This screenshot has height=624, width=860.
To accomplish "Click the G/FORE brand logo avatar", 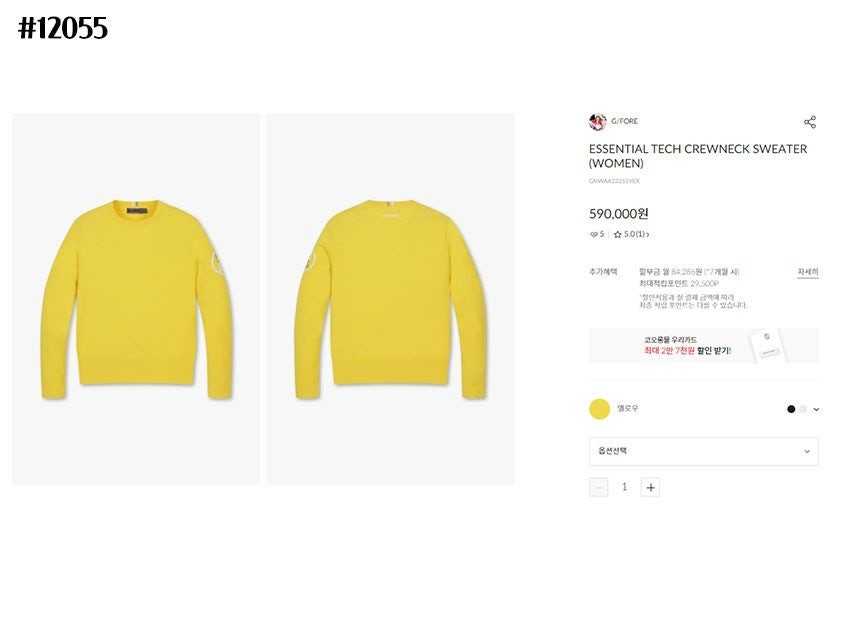I will click(x=597, y=122).
